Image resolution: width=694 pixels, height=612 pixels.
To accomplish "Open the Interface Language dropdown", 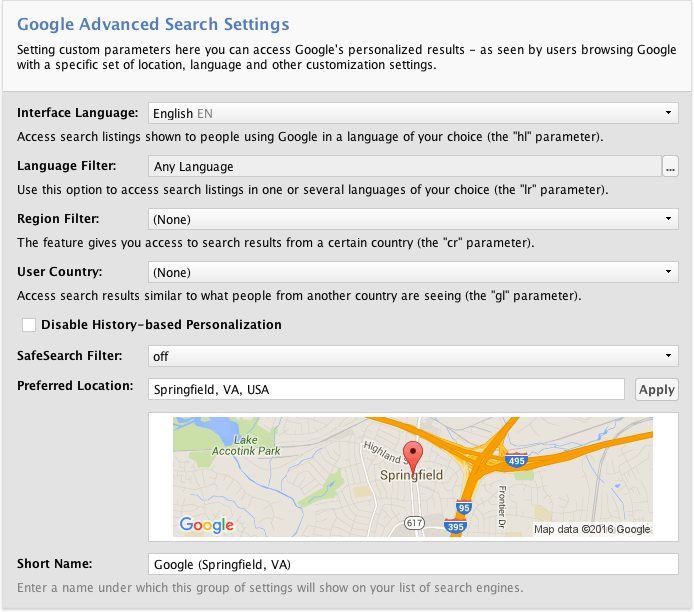I will click(x=413, y=113).
